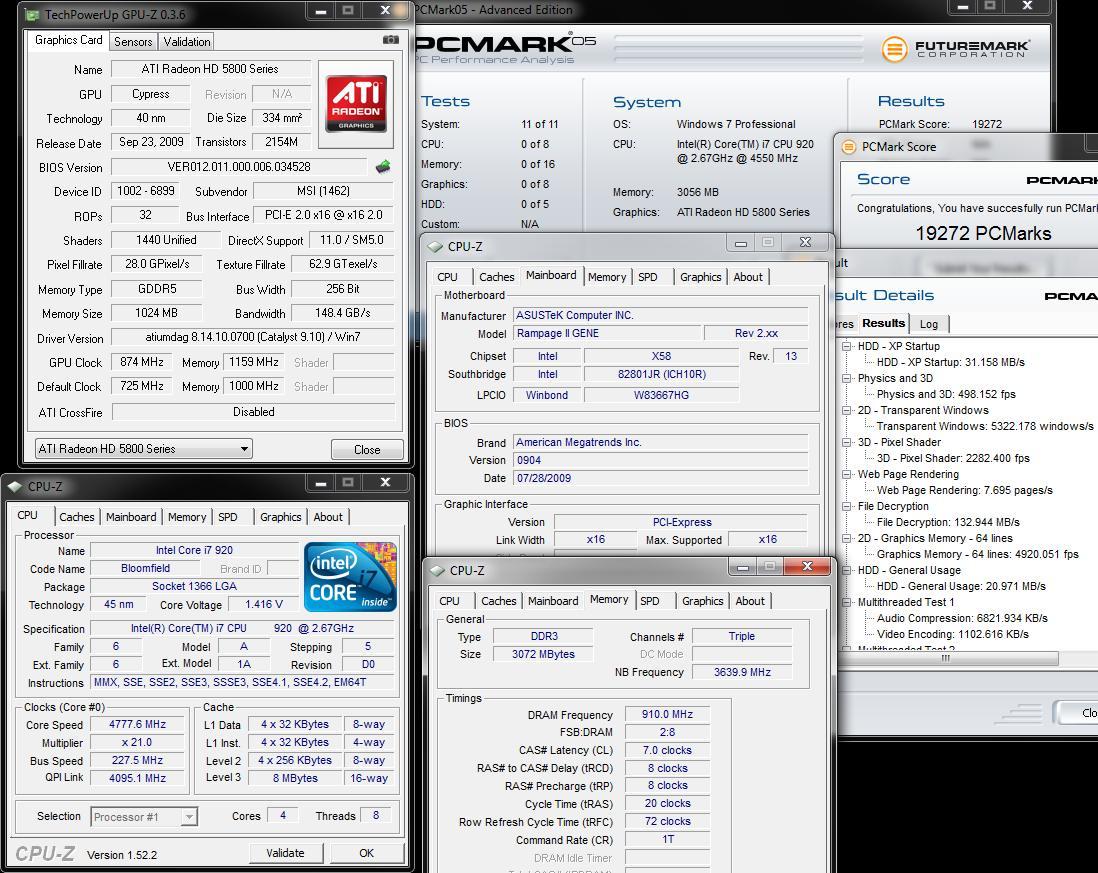Click the NB Frequency '3639.9 MHz' value
This screenshot has width=1098, height=873.
pyautogui.click(x=742, y=672)
